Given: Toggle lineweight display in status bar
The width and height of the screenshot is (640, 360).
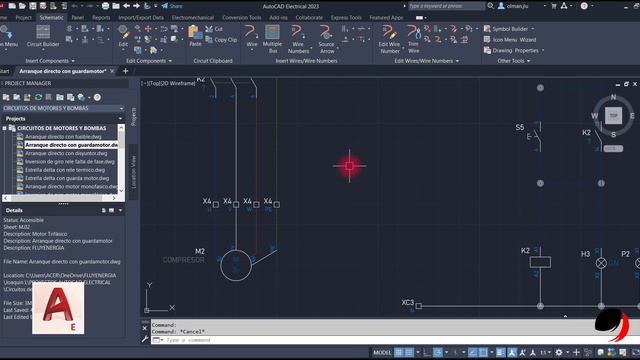Looking at the screenshot, I should tap(500, 352).
